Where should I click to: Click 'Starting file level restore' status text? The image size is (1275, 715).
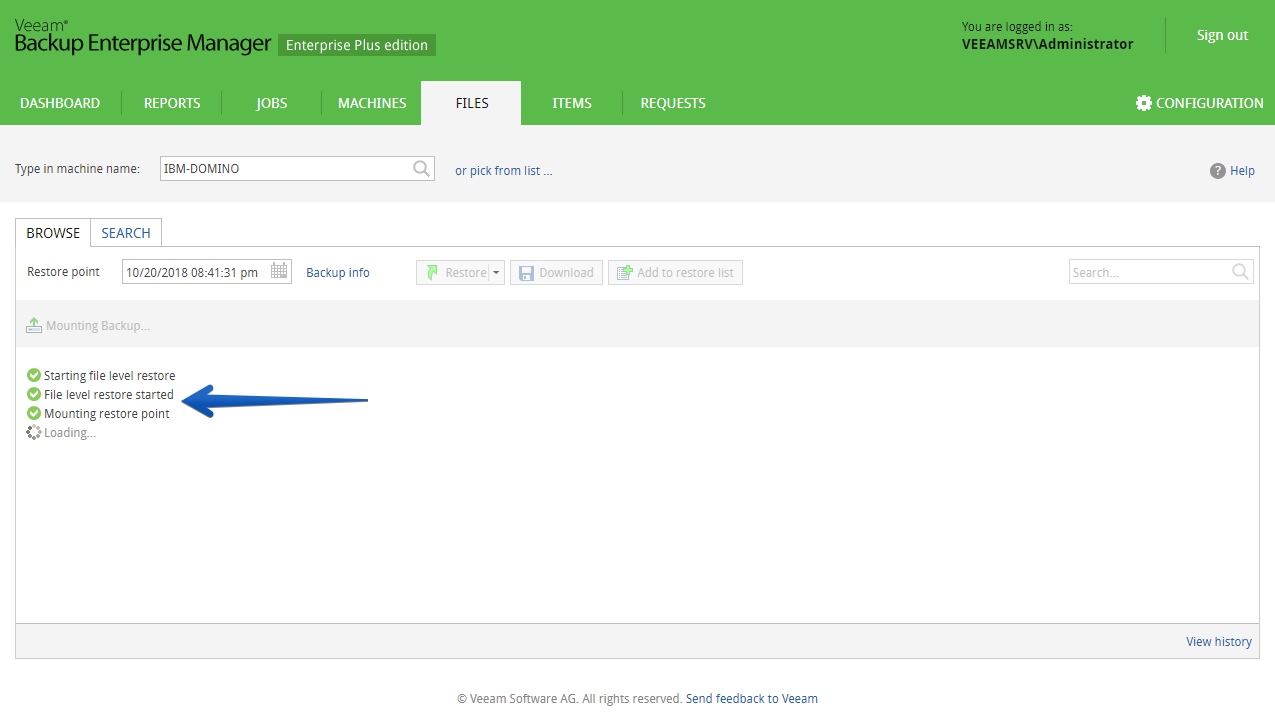pos(109,376)
